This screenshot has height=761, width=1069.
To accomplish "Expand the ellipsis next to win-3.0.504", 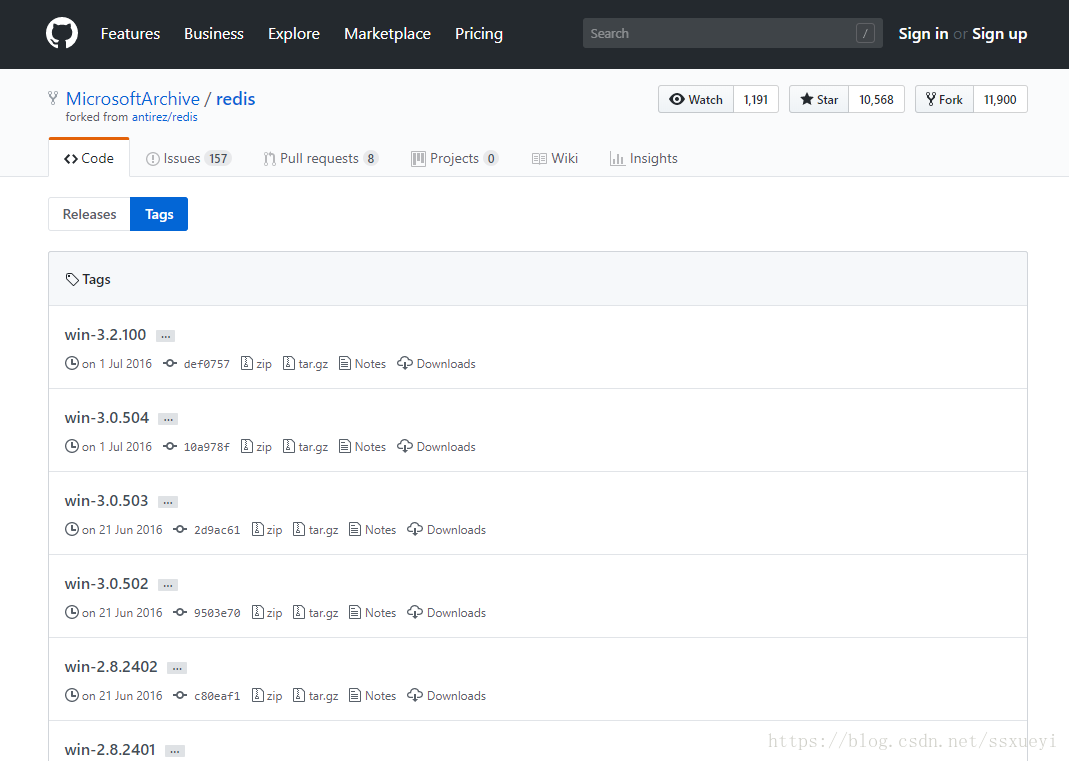I will click(168, 419).
